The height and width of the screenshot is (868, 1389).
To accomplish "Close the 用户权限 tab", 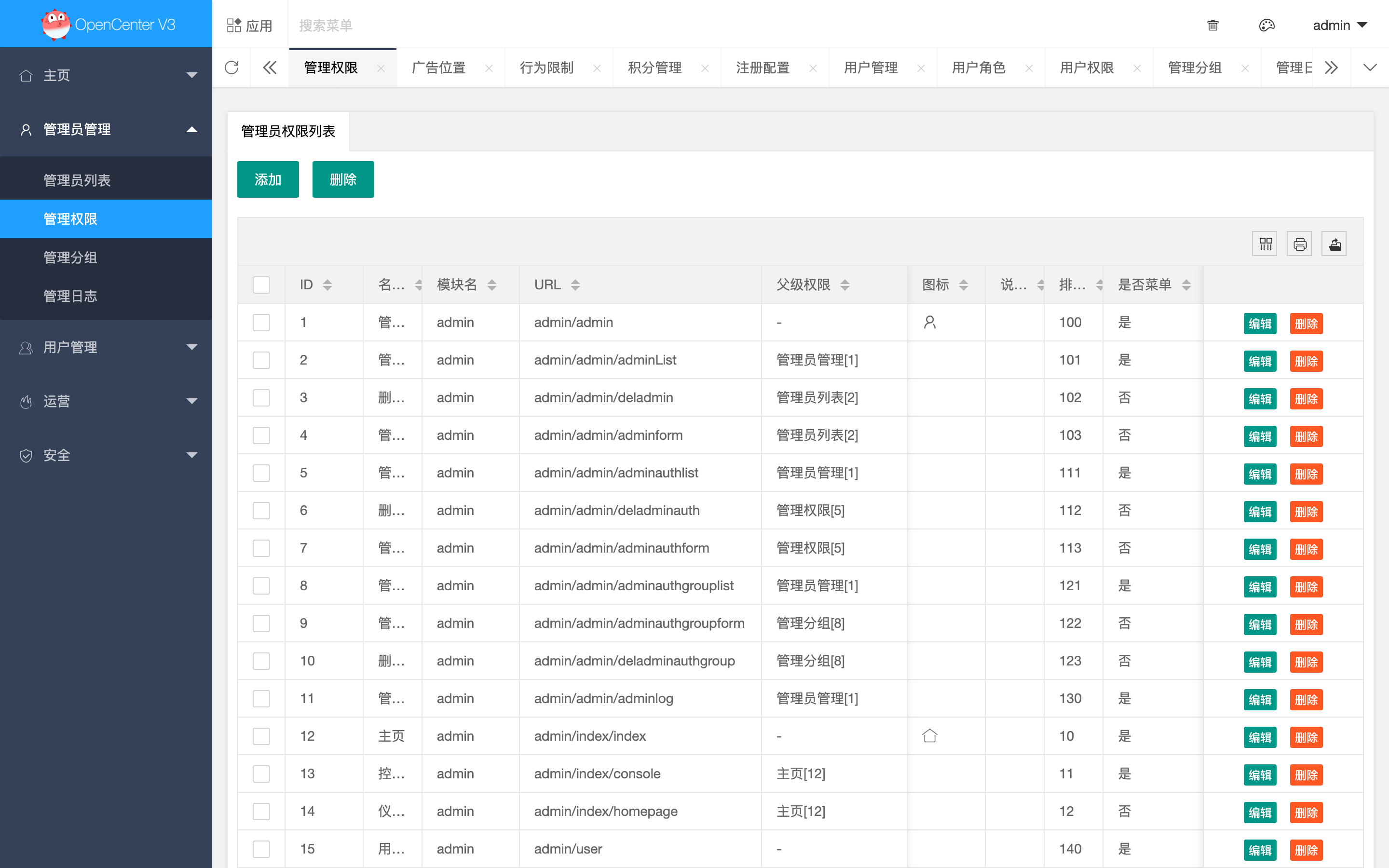I will [1137, 68].
